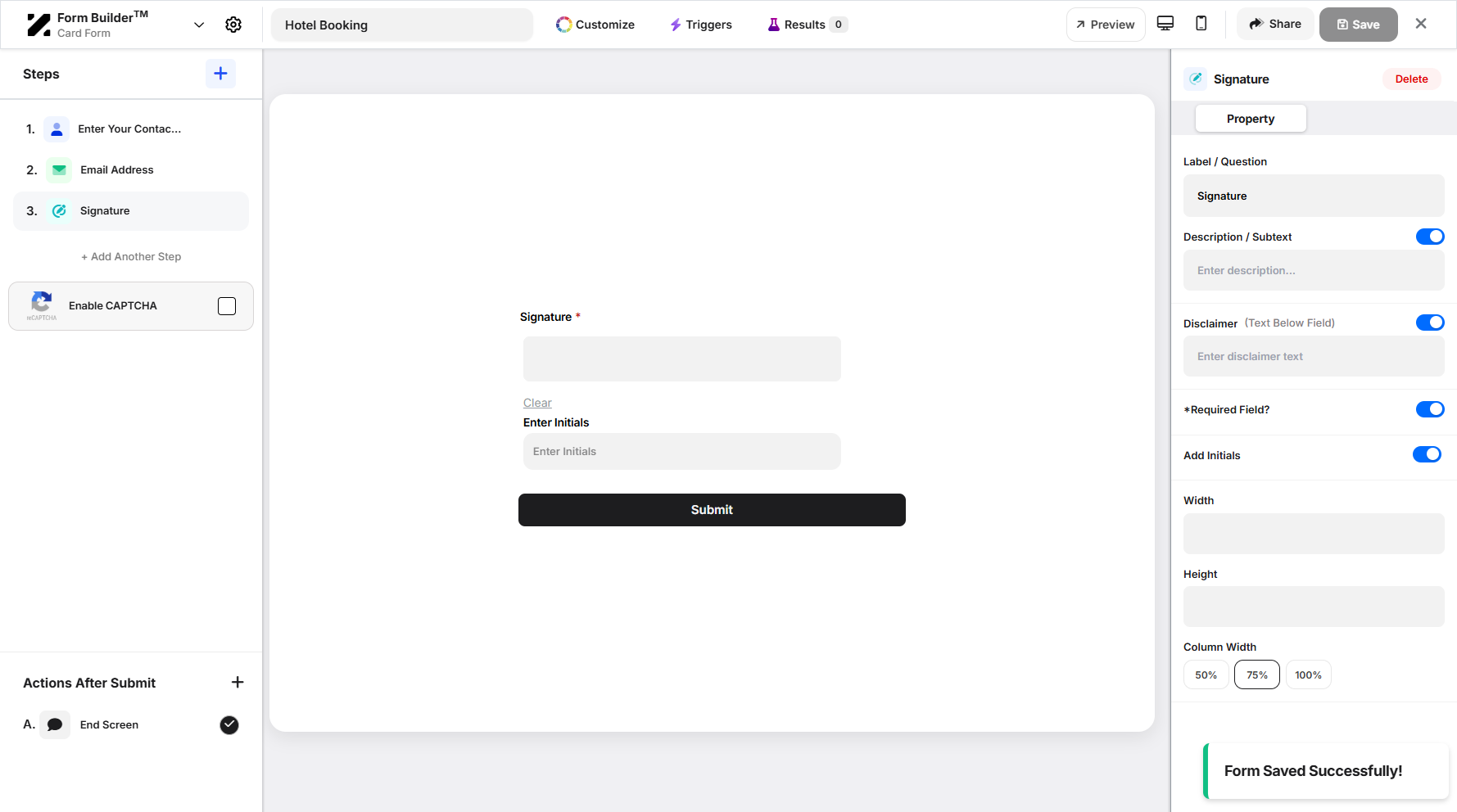Switch to desktop view icon
The height and width of the screenshot is (812, 1457).
tap(1165, 23)
